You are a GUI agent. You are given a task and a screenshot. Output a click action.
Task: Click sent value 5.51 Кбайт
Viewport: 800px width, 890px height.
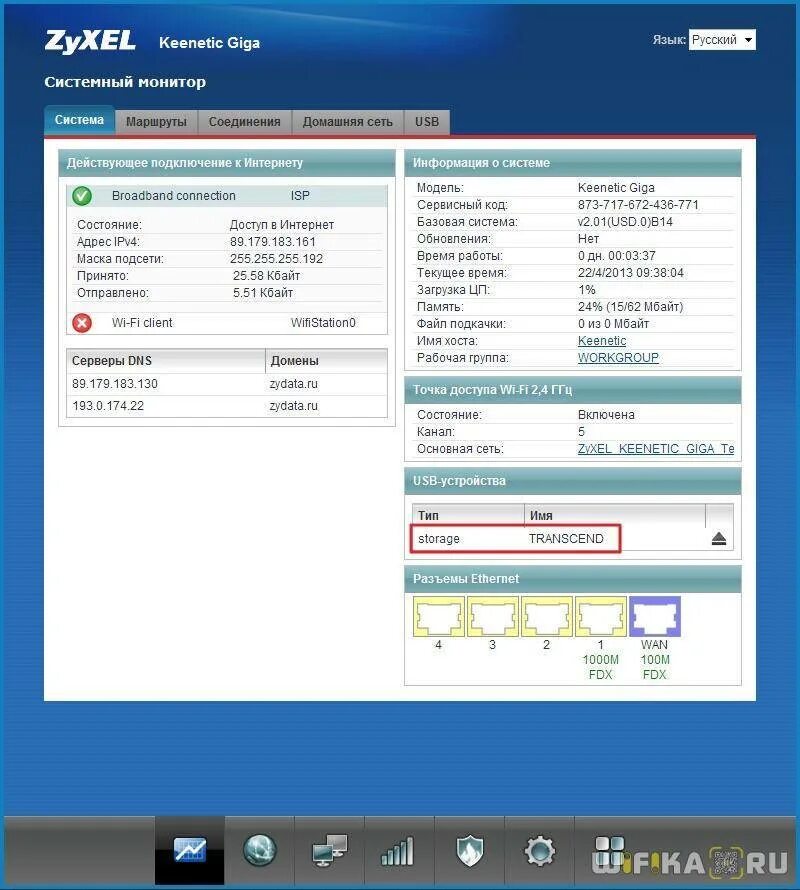(263, 293)
